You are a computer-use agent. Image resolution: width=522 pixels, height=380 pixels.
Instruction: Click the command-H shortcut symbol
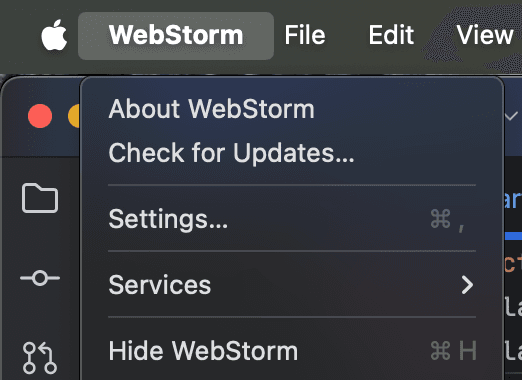coord(453,351)
